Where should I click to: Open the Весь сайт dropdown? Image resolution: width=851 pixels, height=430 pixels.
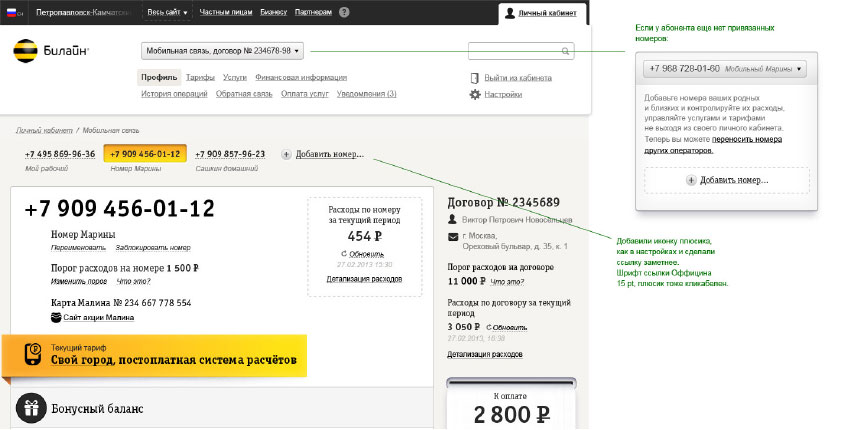click(x=172, y=13)
